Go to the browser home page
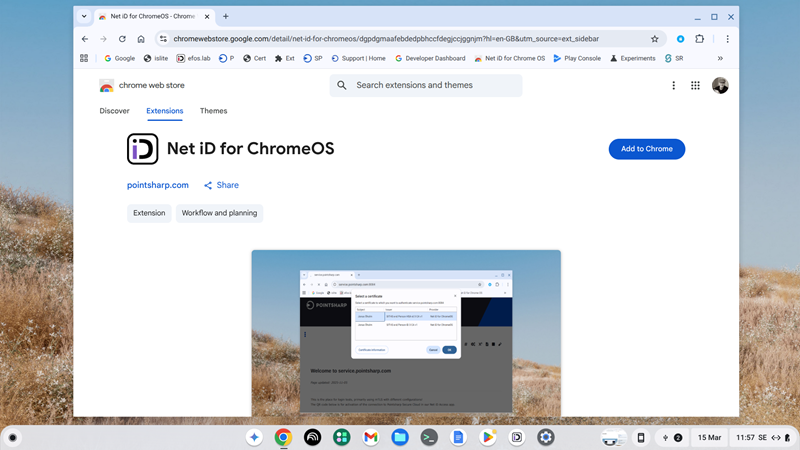 tap(141, 39)
